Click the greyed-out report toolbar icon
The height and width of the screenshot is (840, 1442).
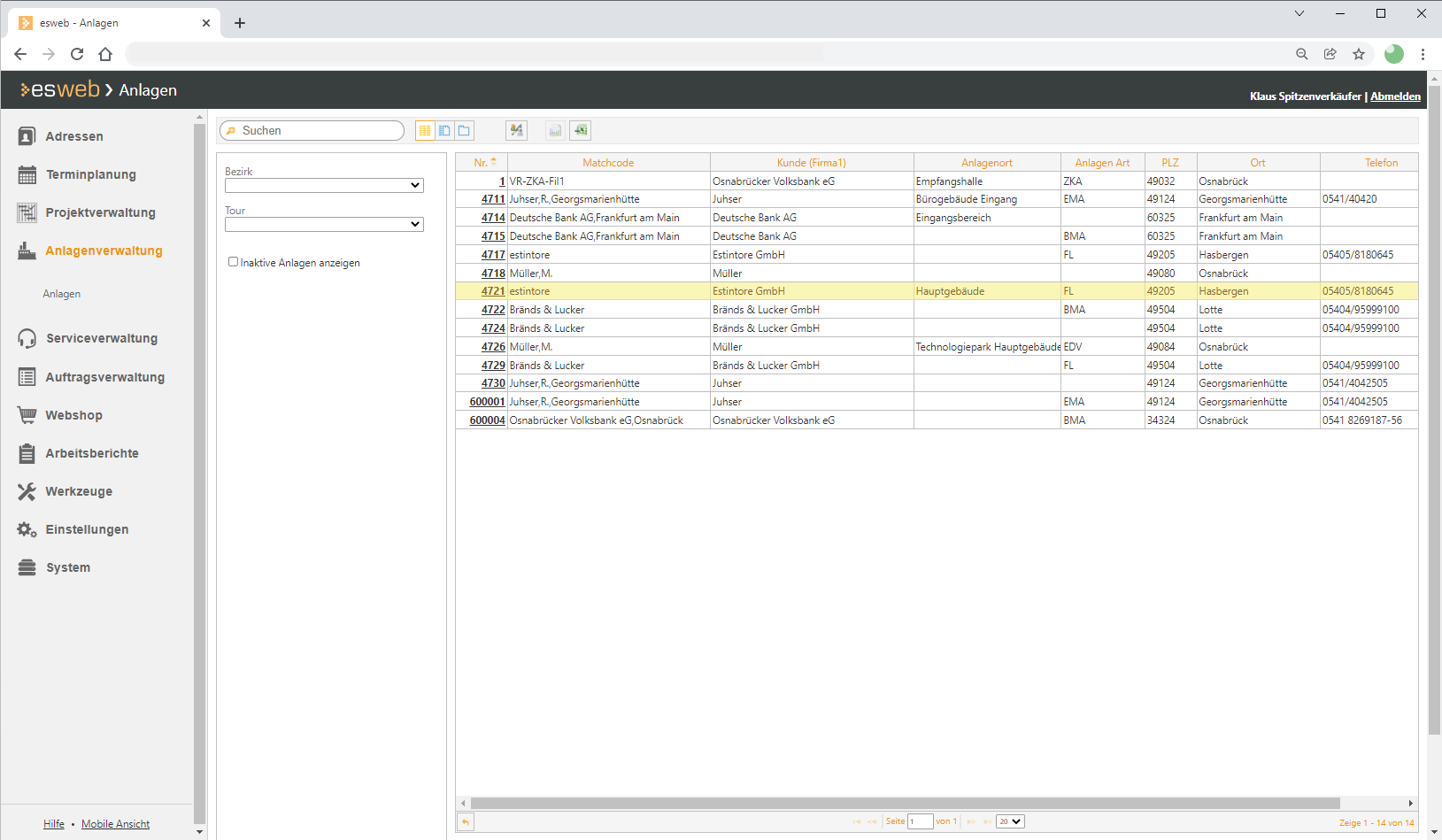pyautogui.click(x=555, y=130)
